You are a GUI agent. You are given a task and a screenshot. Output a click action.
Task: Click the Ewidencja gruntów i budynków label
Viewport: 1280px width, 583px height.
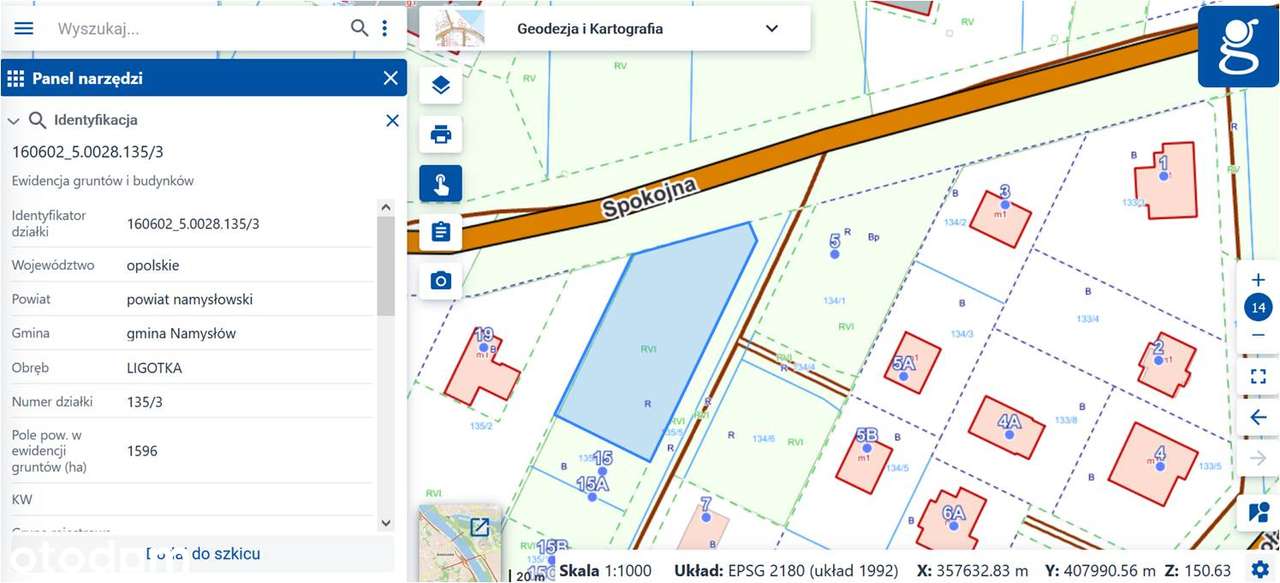coord(103,181)
